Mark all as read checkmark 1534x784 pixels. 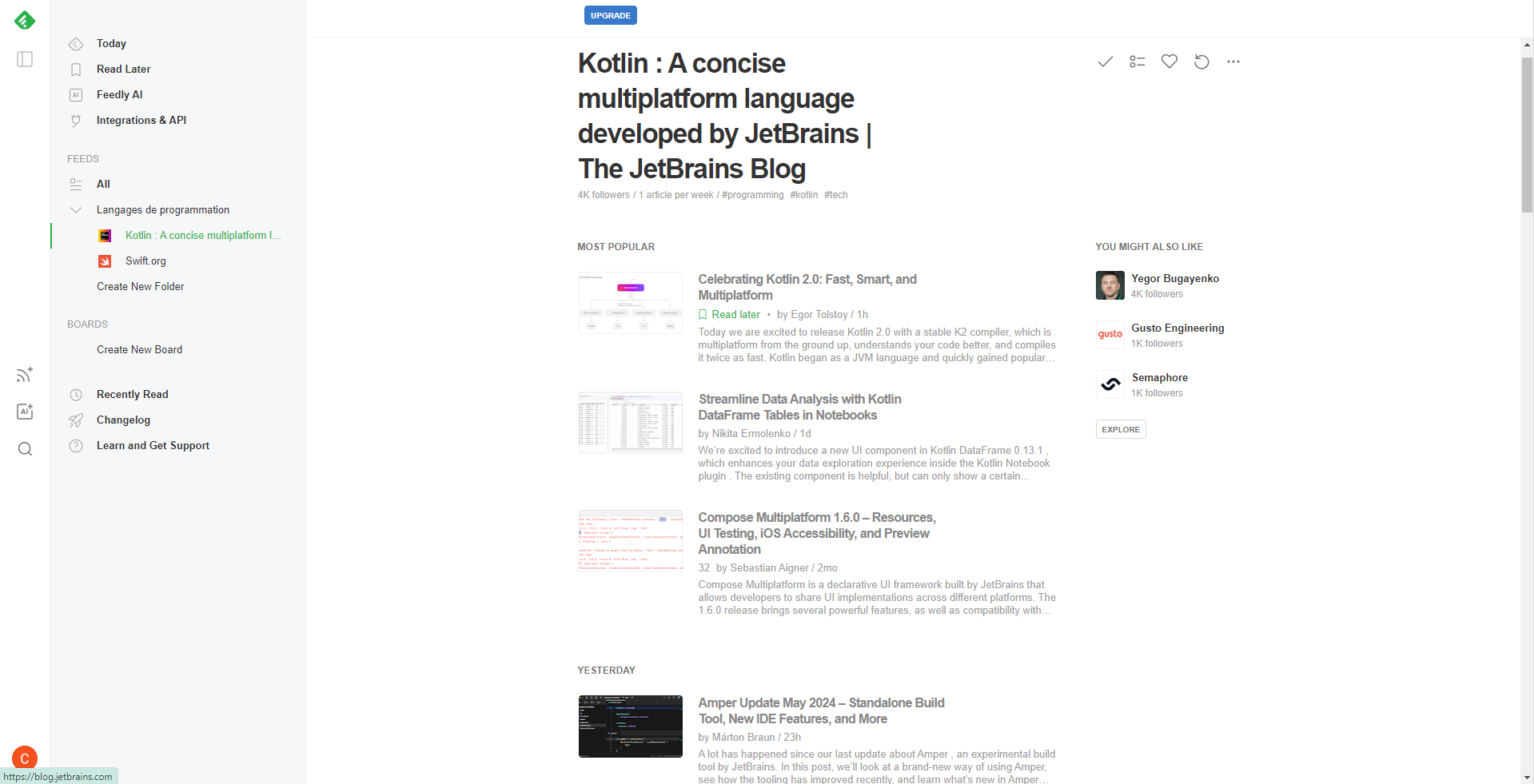1105,62
